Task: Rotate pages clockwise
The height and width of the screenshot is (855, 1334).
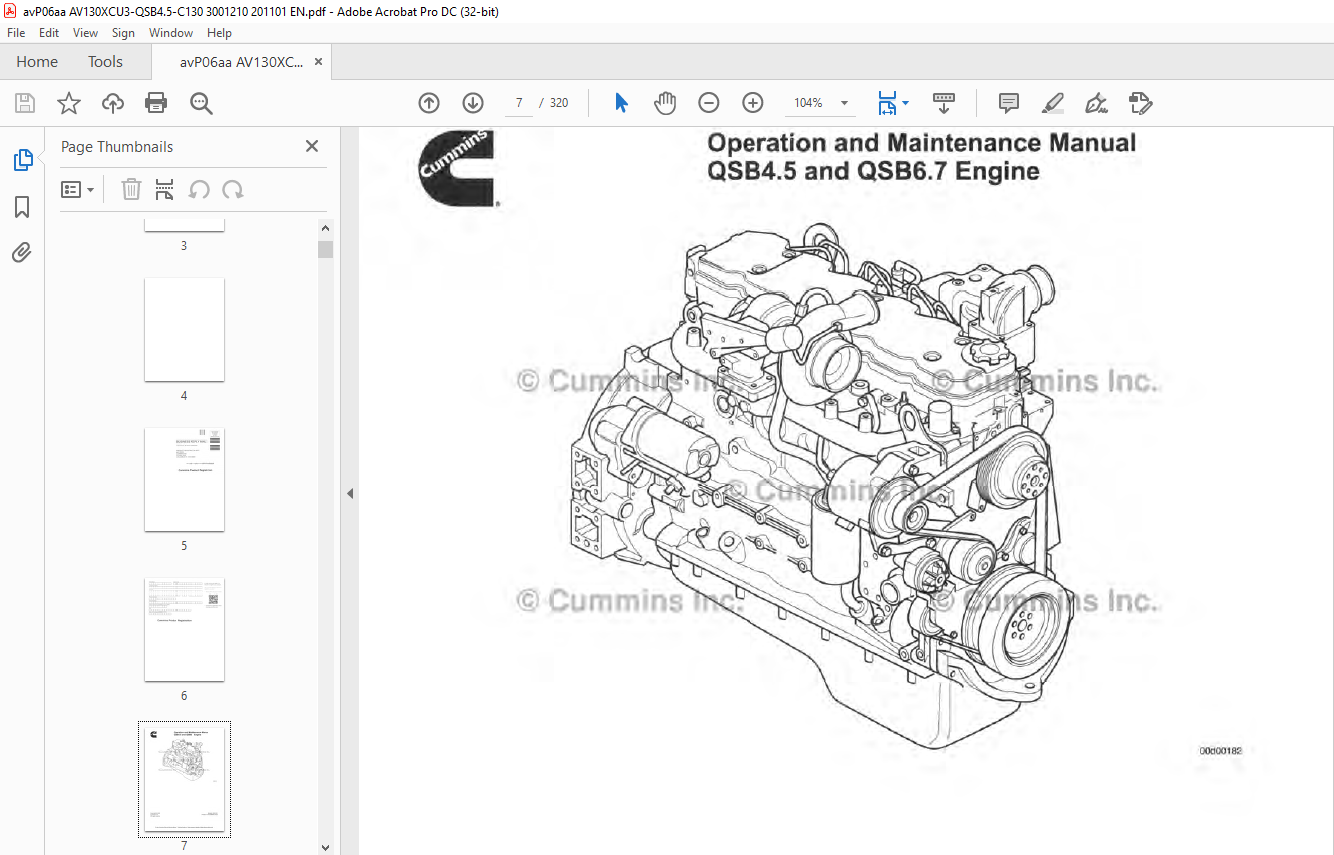Action: (x=233, y=189)
